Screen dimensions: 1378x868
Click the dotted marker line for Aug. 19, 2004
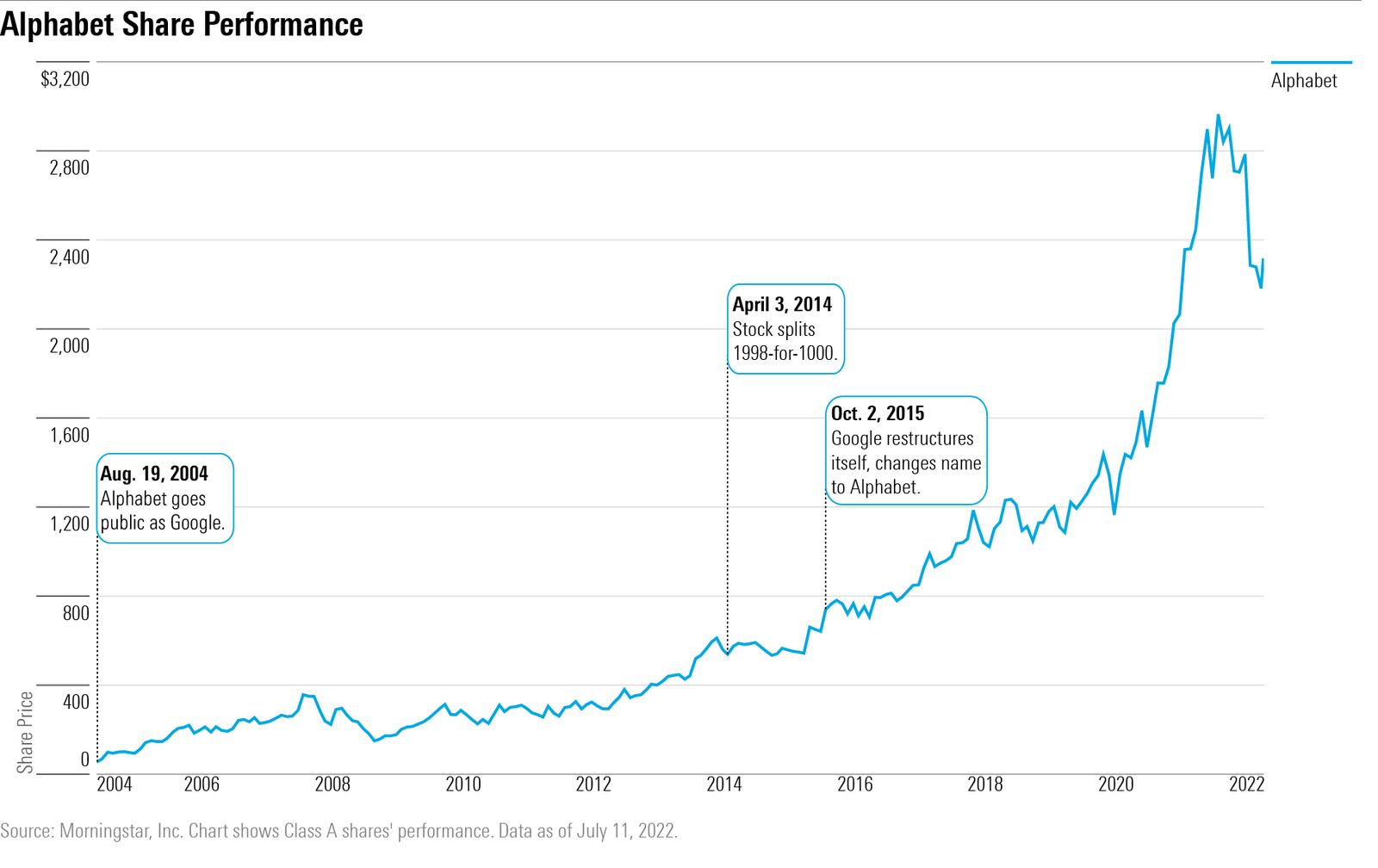[97, 646]
